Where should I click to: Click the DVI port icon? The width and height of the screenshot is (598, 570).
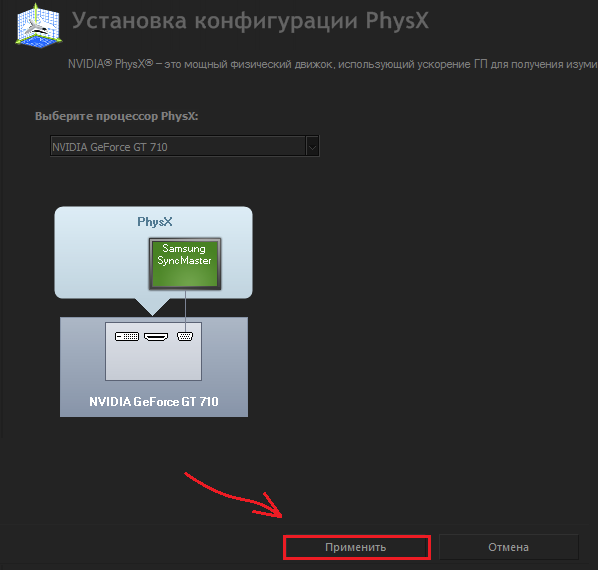coord(127,336)
